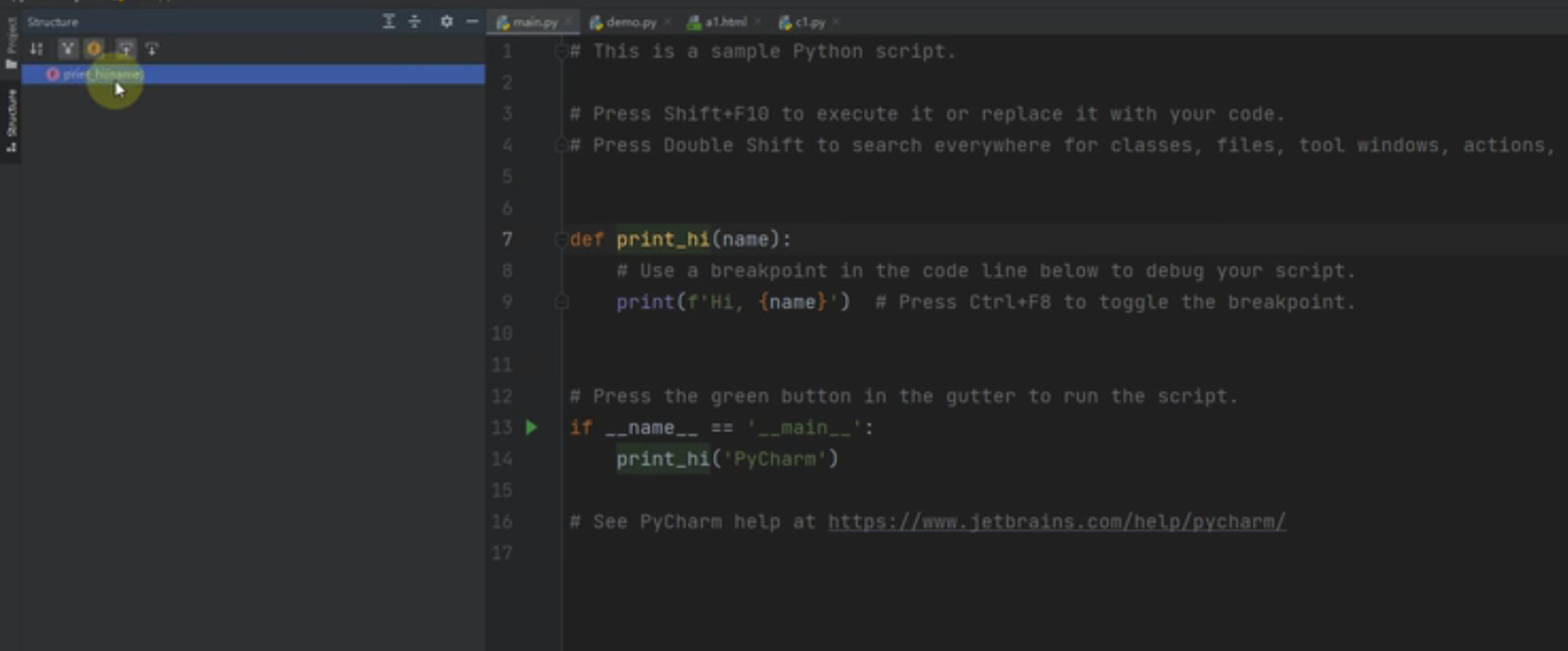The height and width of the screenshot is (651, 1568).
Task: Hide the Structure tool window
Action: [472, 22]
